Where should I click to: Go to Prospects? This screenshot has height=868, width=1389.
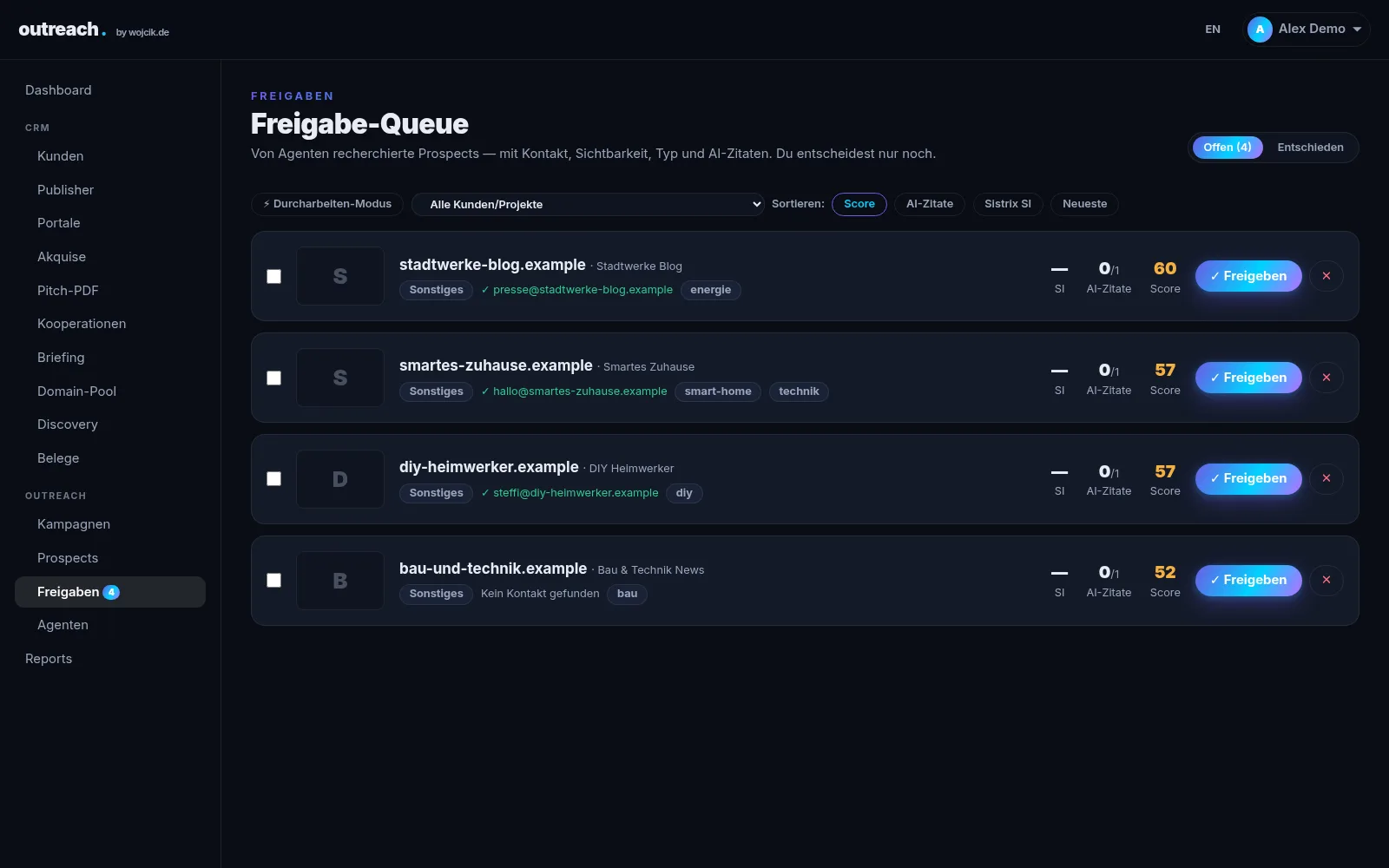tap(110, 558)
